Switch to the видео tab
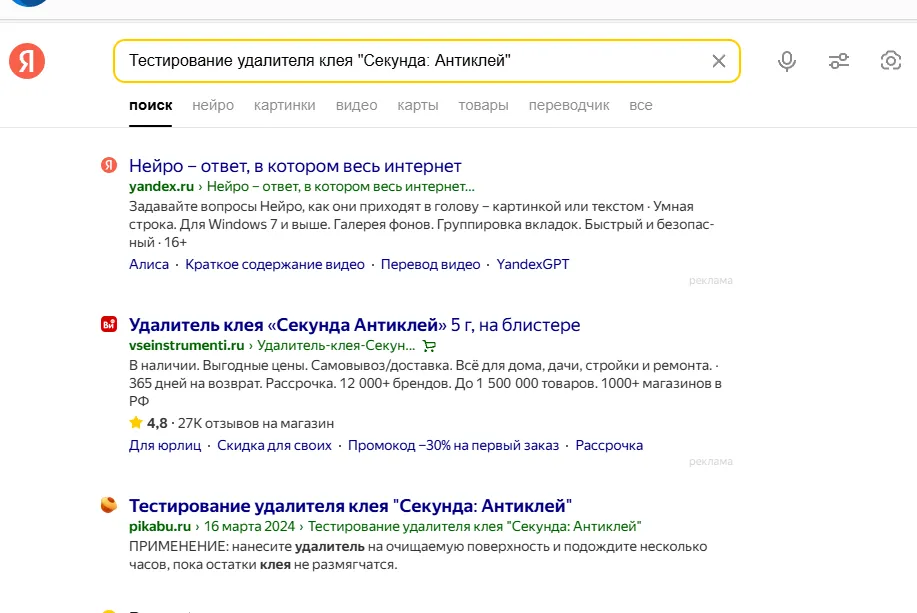Screen dimensions: 917x613 356,106
